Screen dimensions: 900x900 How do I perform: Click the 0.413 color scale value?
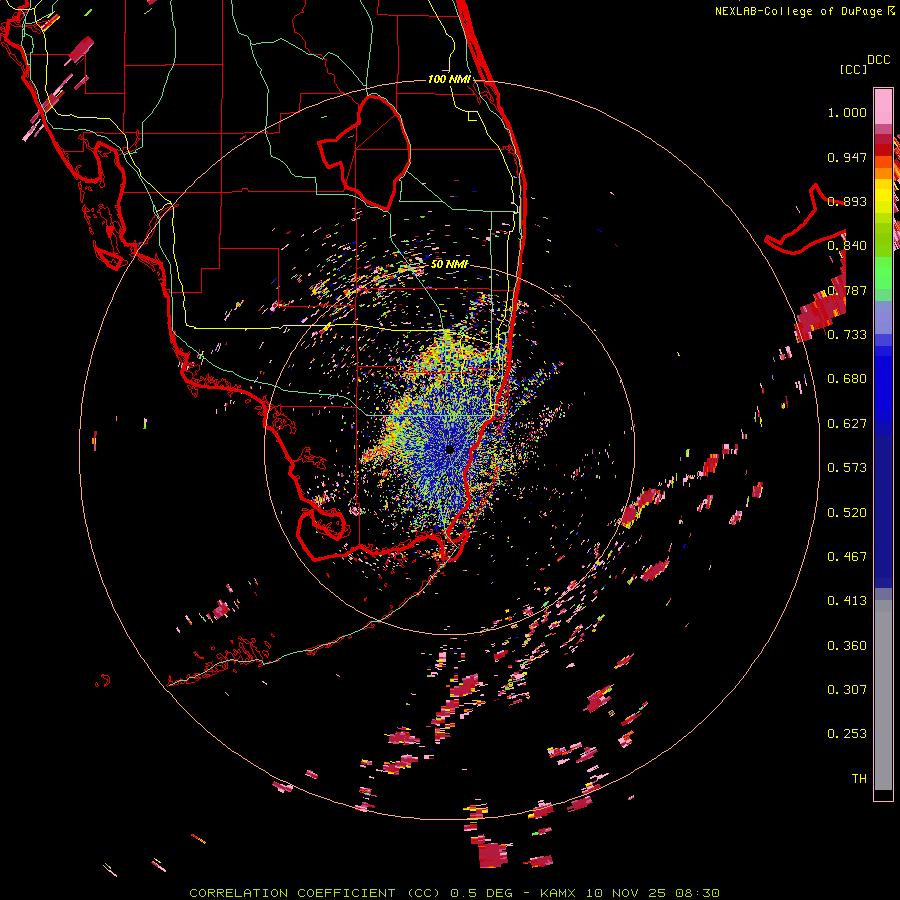[847, 601]
